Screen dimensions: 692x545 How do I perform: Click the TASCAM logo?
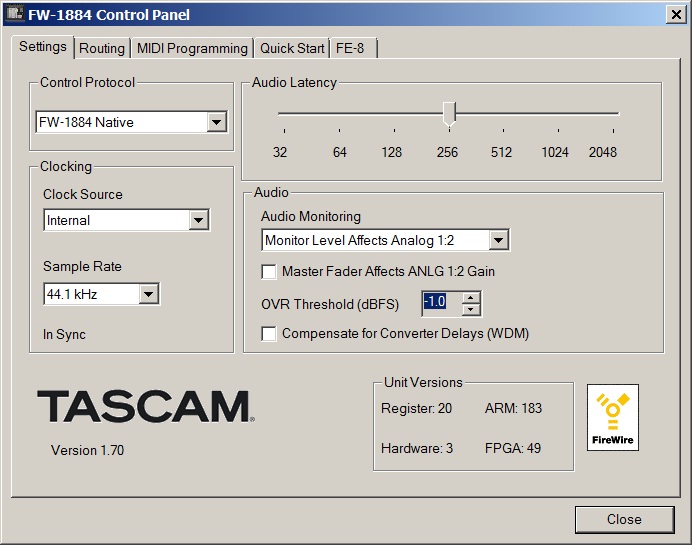coord(146,406)
